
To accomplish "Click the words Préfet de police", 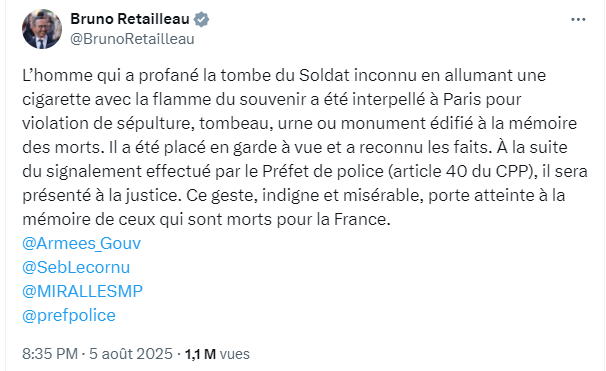I will pyautogui.click(x=323, y=171).
